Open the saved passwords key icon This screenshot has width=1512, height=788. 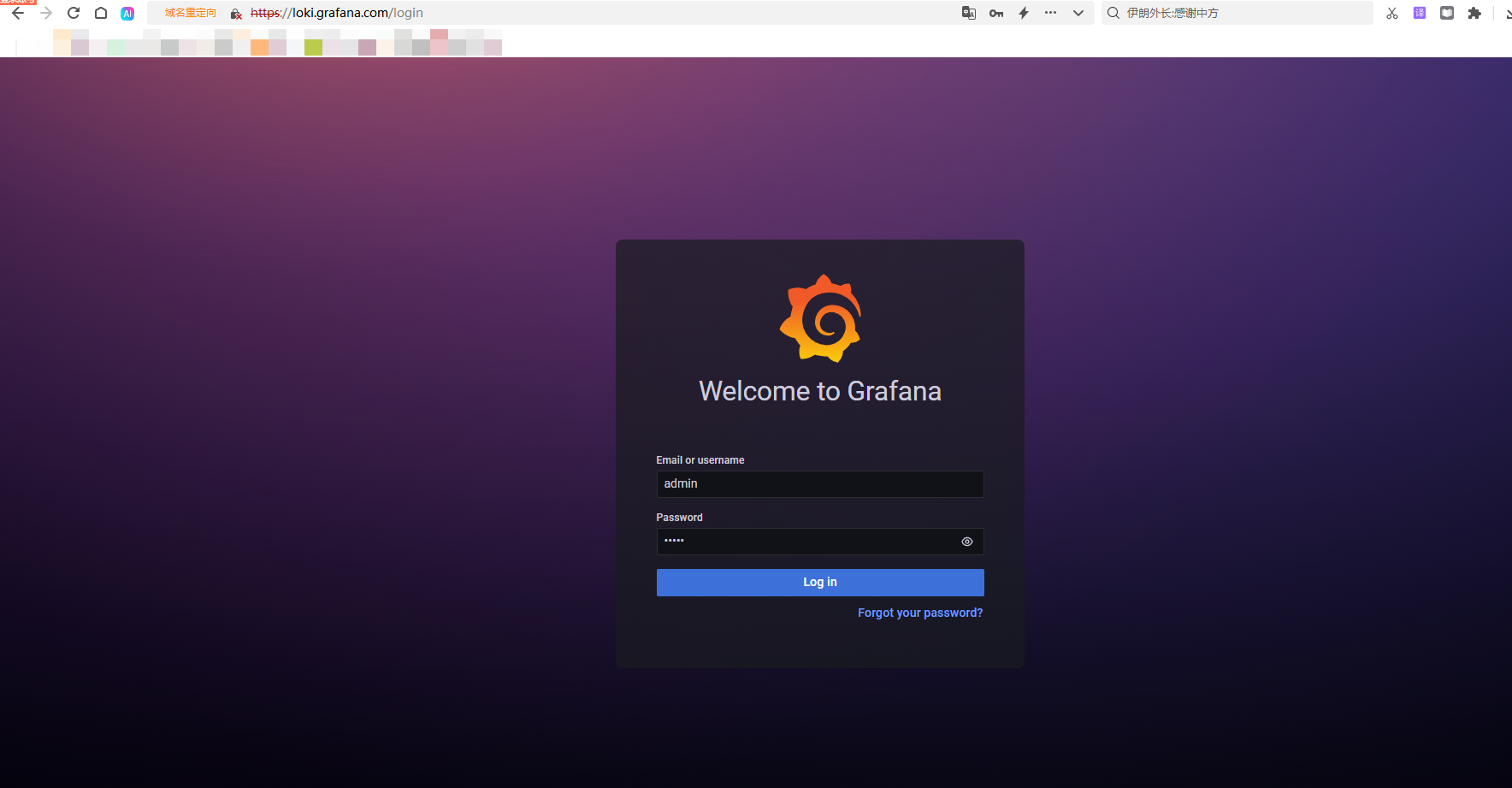point(996,13)
